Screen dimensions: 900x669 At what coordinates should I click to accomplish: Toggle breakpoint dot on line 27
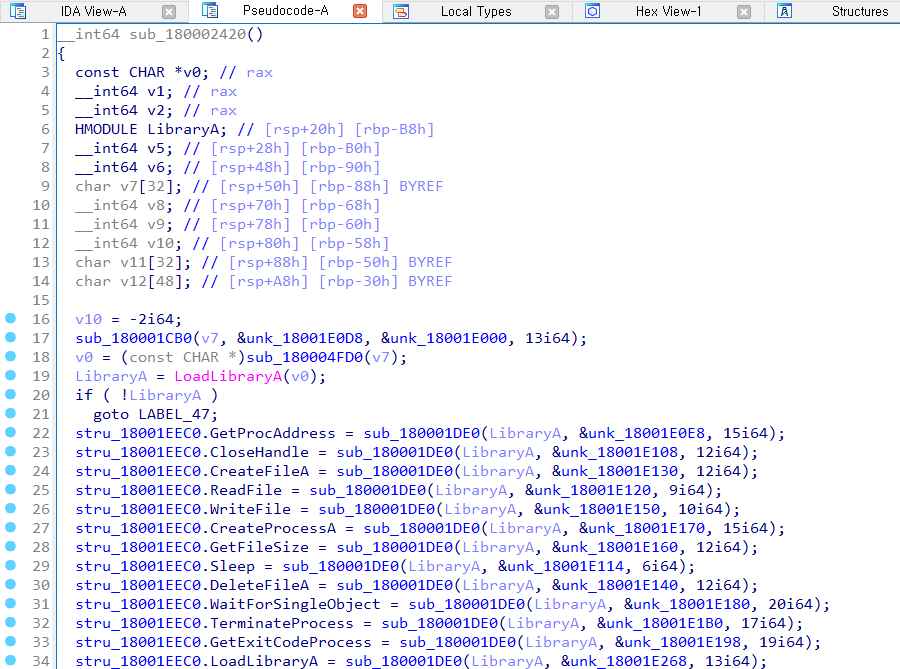[x=10, y=526]
